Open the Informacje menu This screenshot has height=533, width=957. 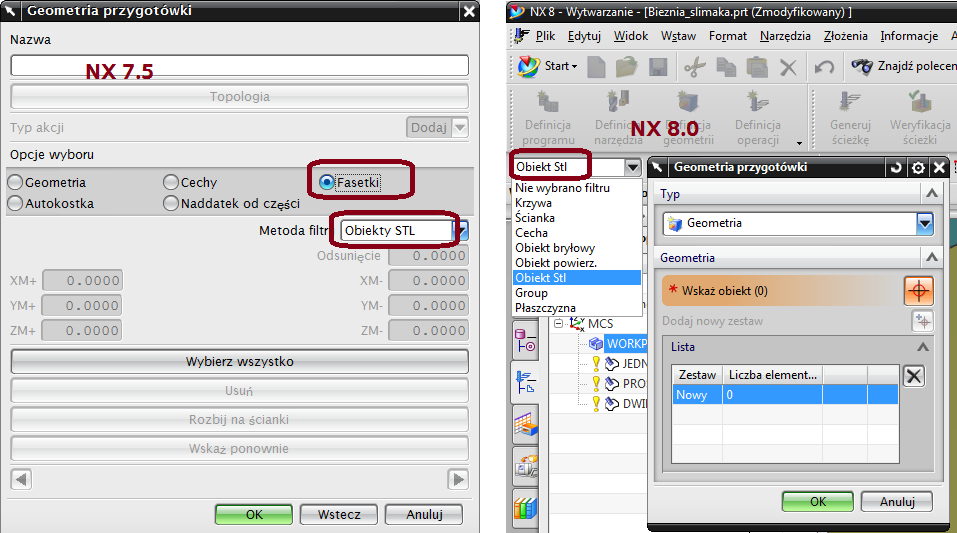[909, 36]
